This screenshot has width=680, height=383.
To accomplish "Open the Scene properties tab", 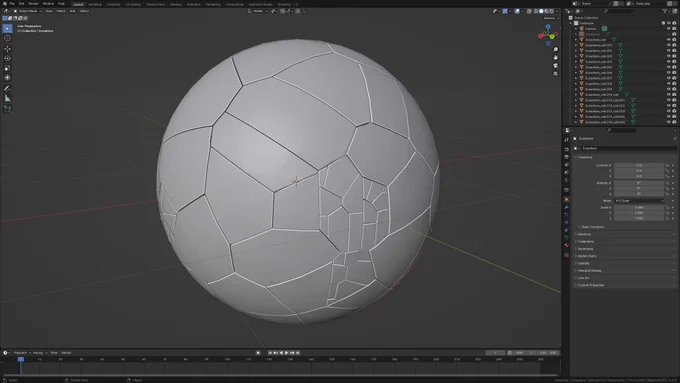I will (x=566, y=172).
